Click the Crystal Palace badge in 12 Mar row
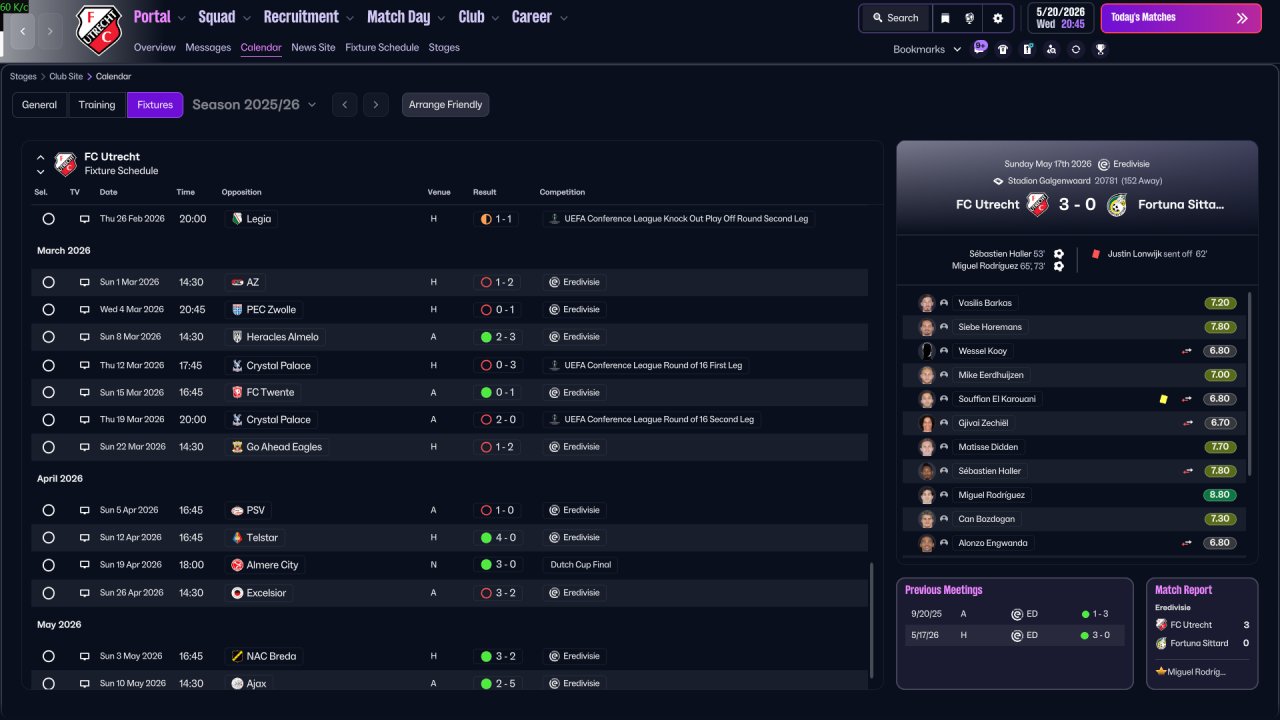Viewport: 1280px width, 720px height. (x=237, y=365)
